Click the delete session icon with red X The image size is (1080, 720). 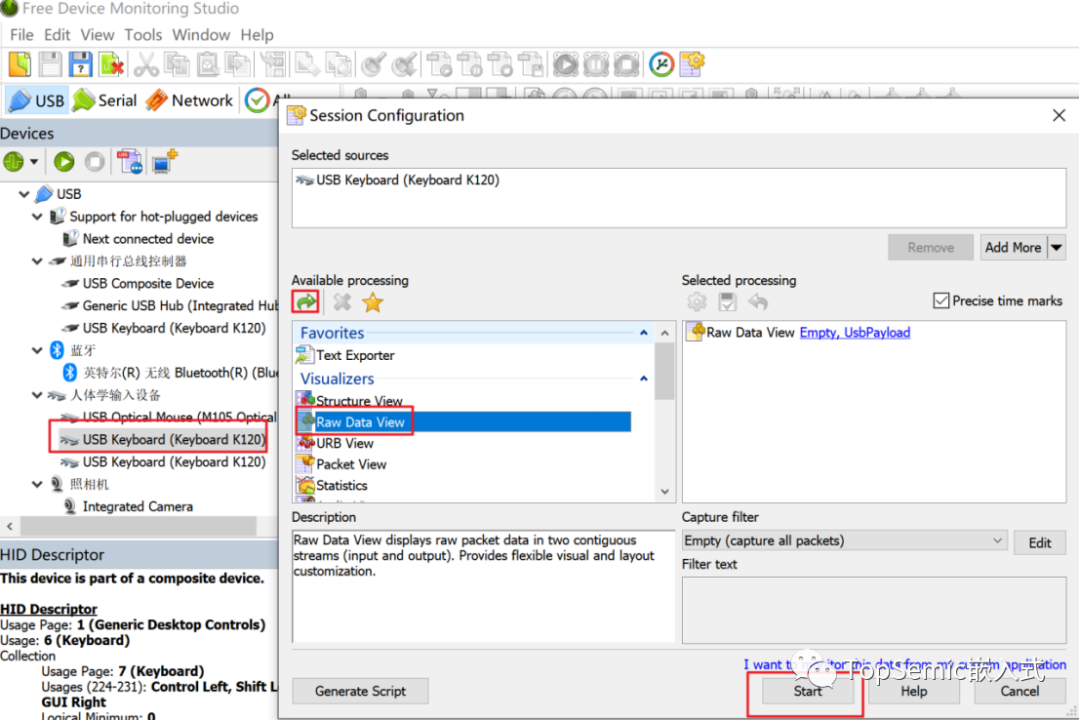pyautogui.click(x=111, y=65)
